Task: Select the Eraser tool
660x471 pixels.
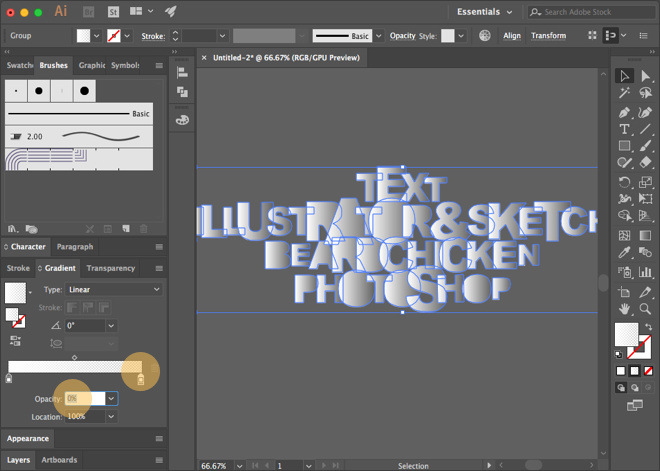Action: pos(645,162)
